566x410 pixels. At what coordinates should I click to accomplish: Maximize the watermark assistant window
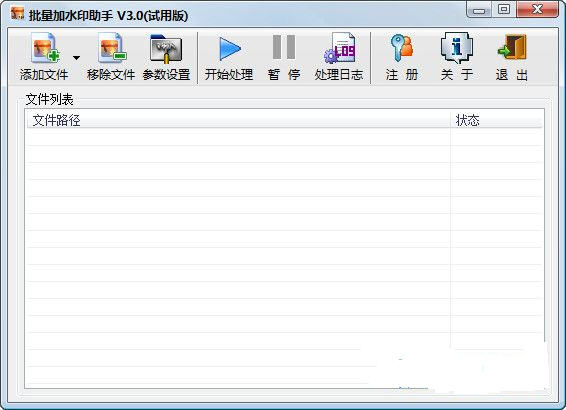[x=504, y=9]
